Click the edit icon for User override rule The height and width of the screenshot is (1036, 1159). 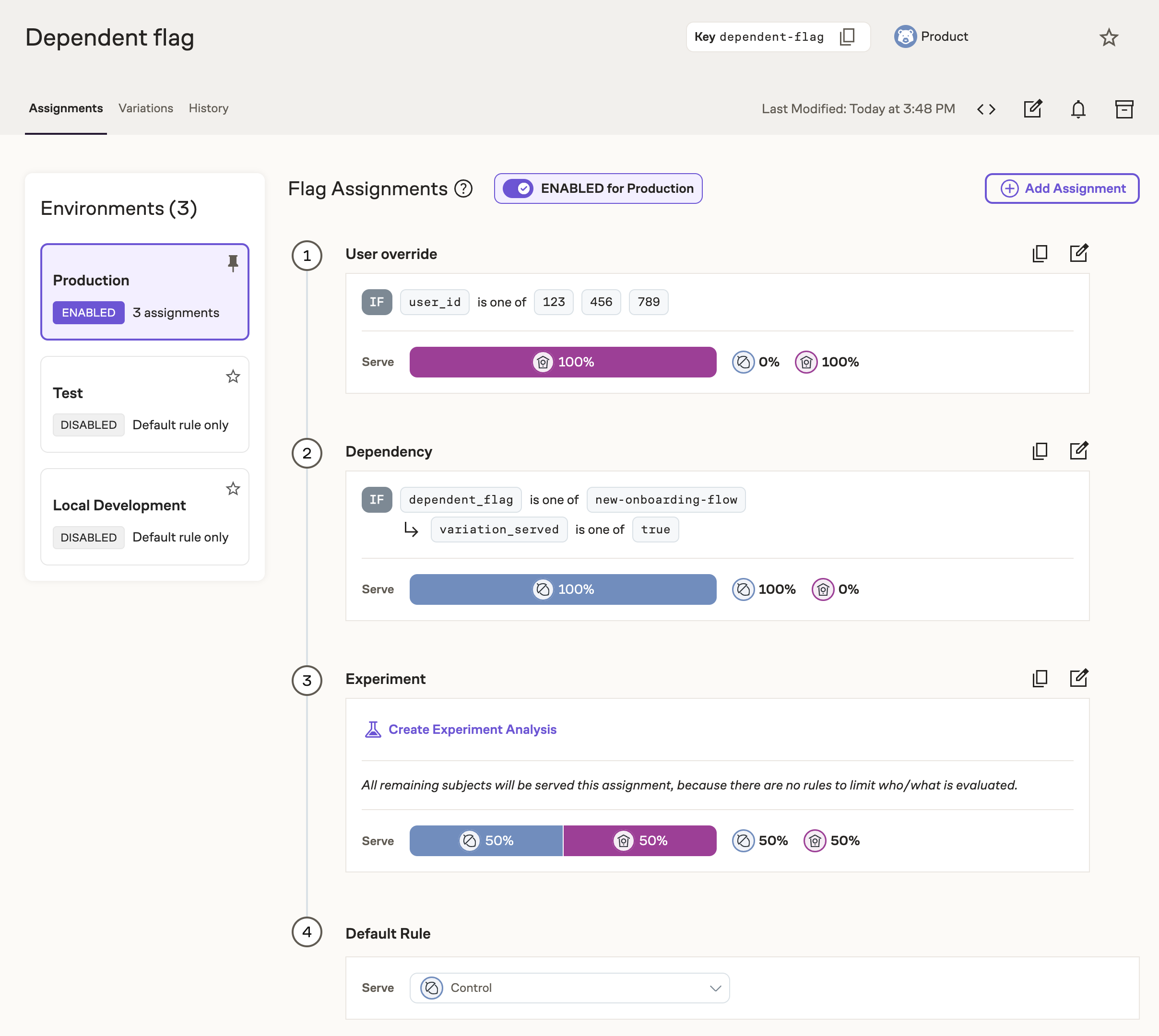tap(1079, 253)
